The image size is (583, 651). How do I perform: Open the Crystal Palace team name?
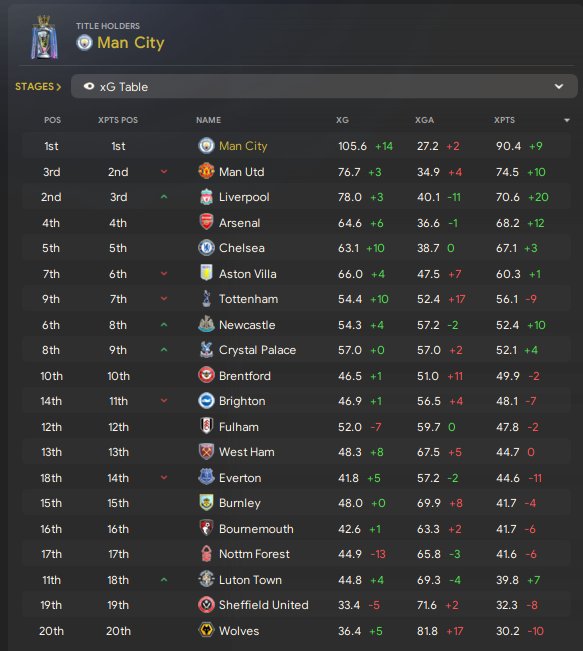point(257,350)
